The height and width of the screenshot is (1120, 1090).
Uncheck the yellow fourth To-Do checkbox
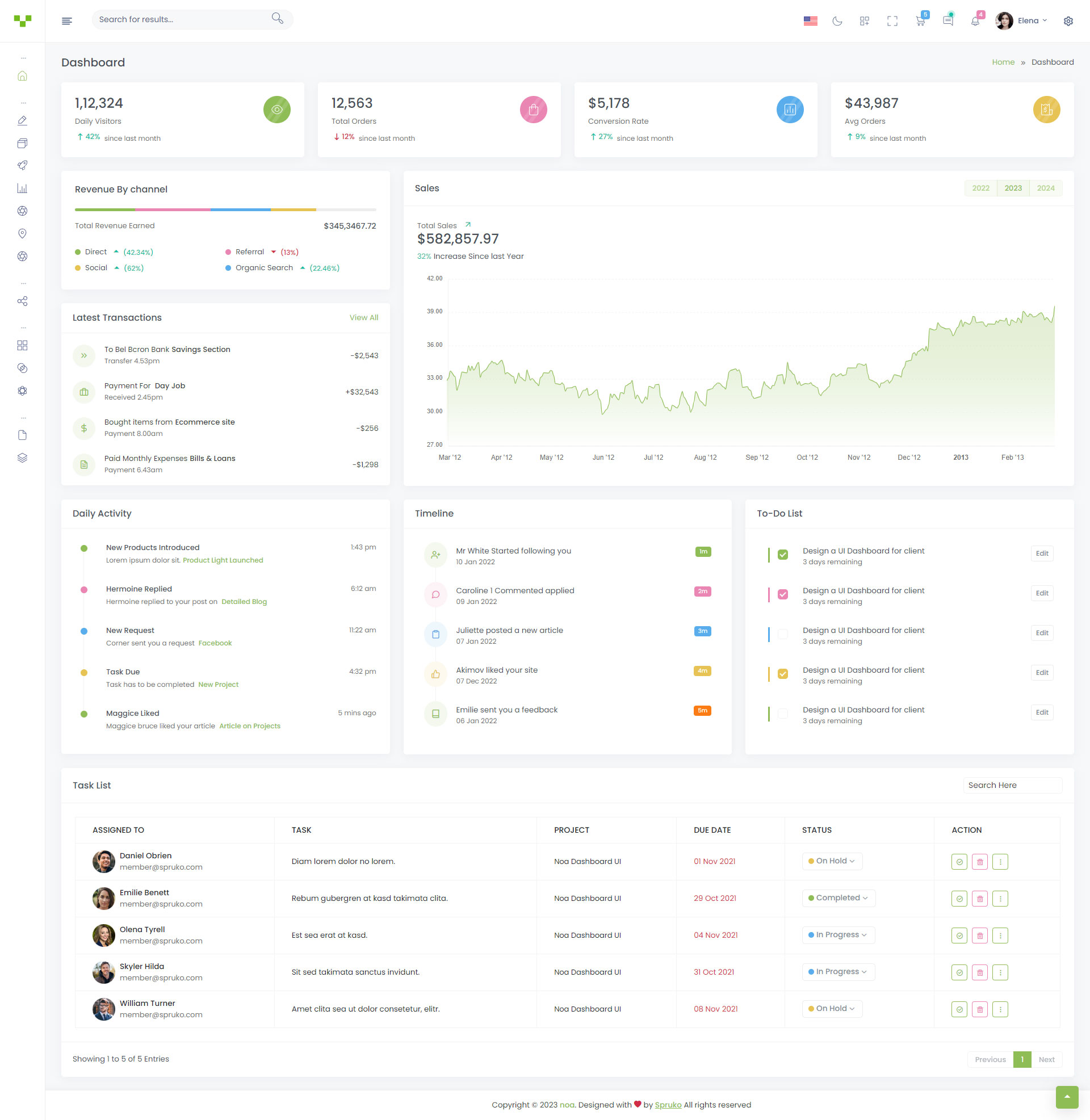click(782, 674)
